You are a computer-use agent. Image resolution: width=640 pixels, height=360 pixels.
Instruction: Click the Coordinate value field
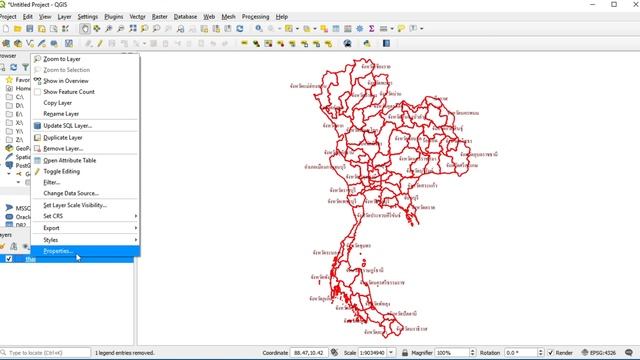click(x=309, y=352)
